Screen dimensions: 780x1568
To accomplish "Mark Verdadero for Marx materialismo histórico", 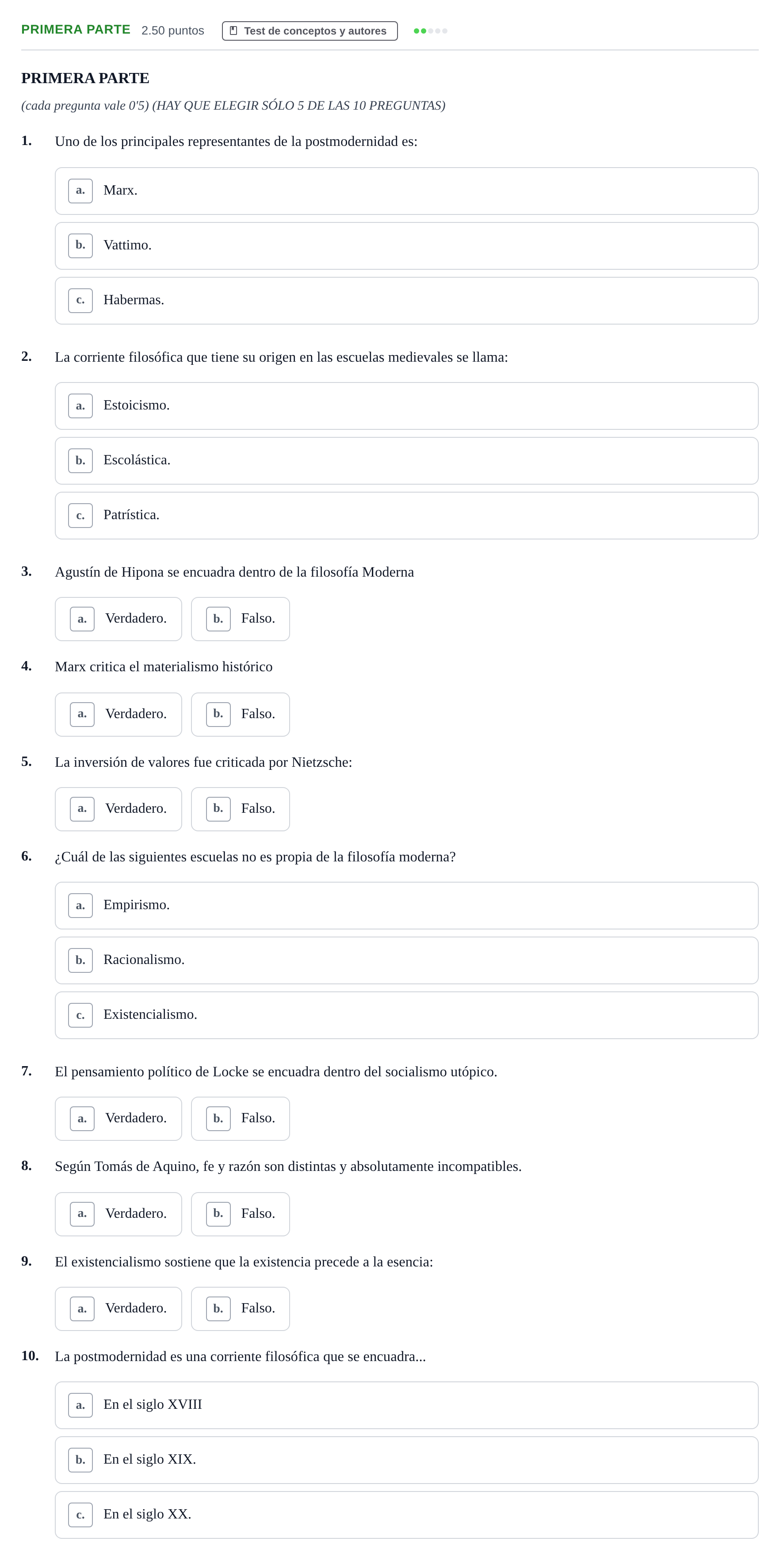I will (x=118, y=715).
